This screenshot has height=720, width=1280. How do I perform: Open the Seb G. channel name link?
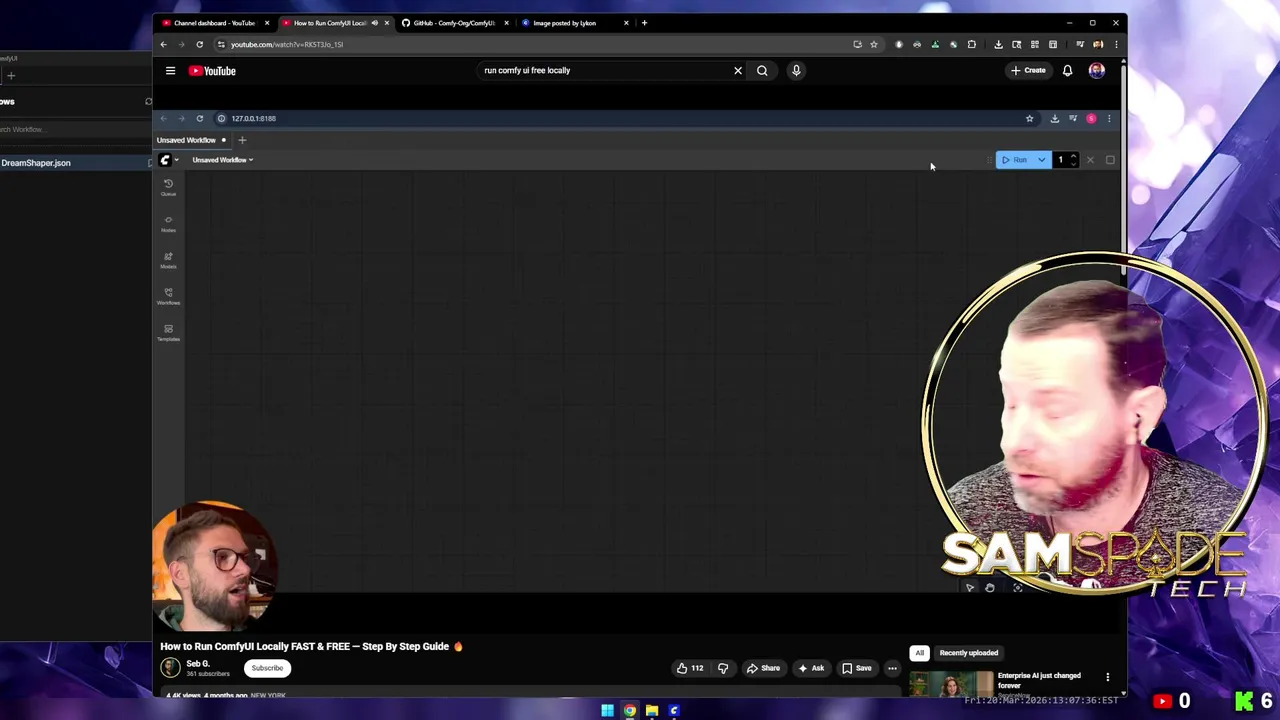(x=198, y=663)
